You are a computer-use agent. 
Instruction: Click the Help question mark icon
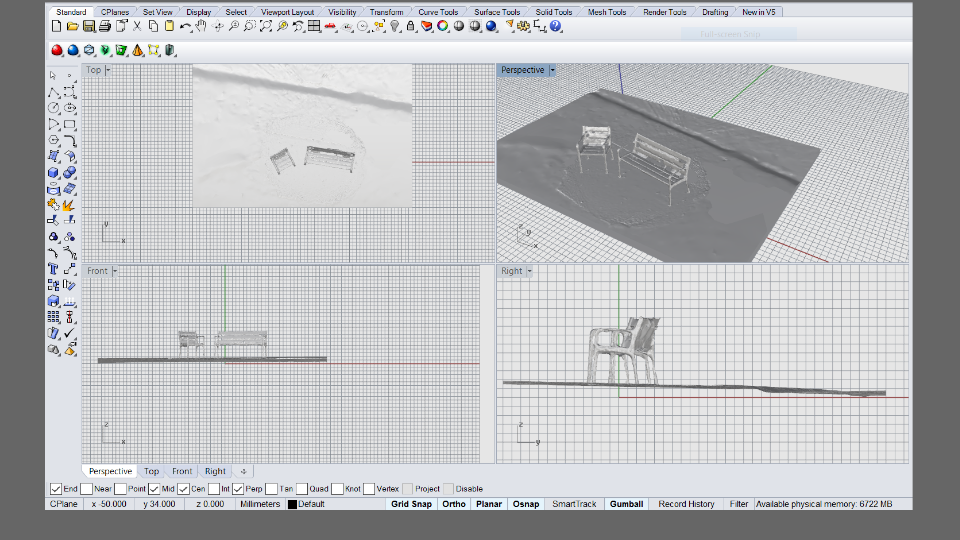coord(556,26)
